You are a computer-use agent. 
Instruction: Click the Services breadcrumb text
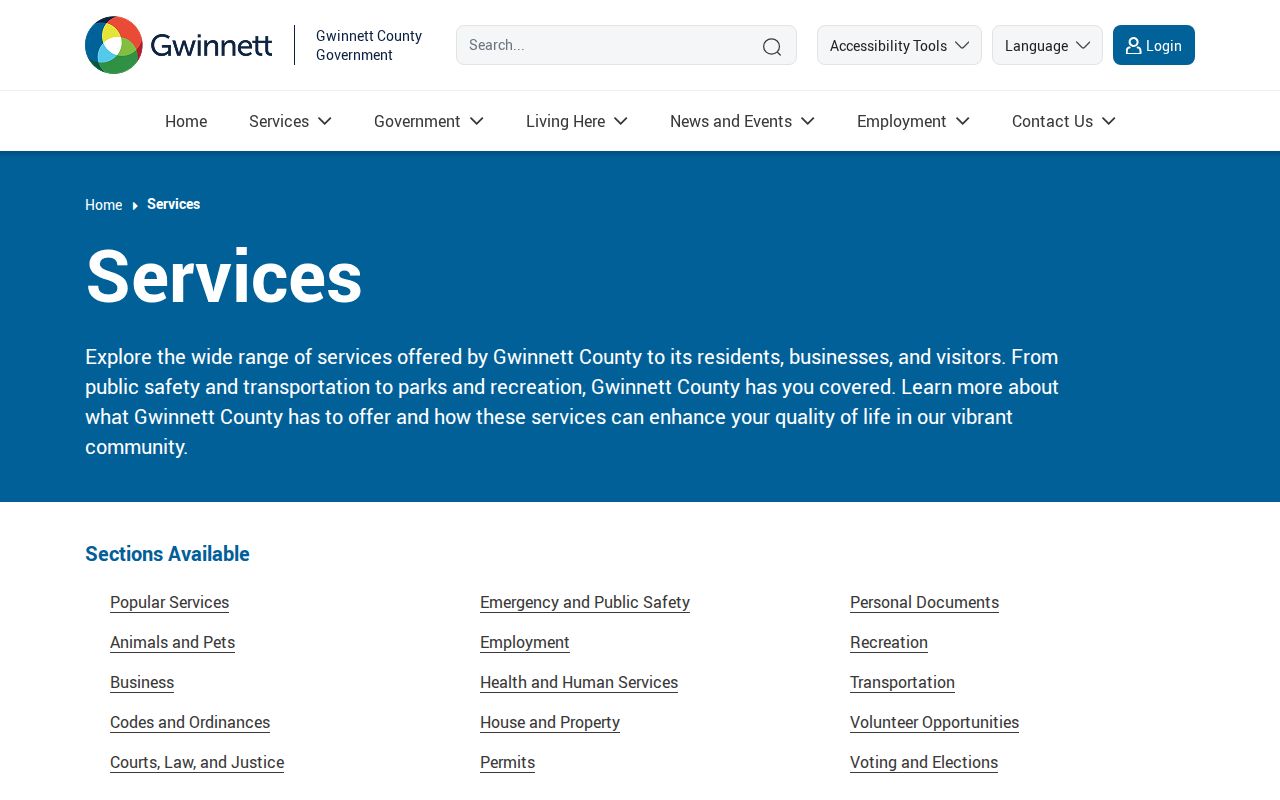pyautogui.click(x=174, y=204)
